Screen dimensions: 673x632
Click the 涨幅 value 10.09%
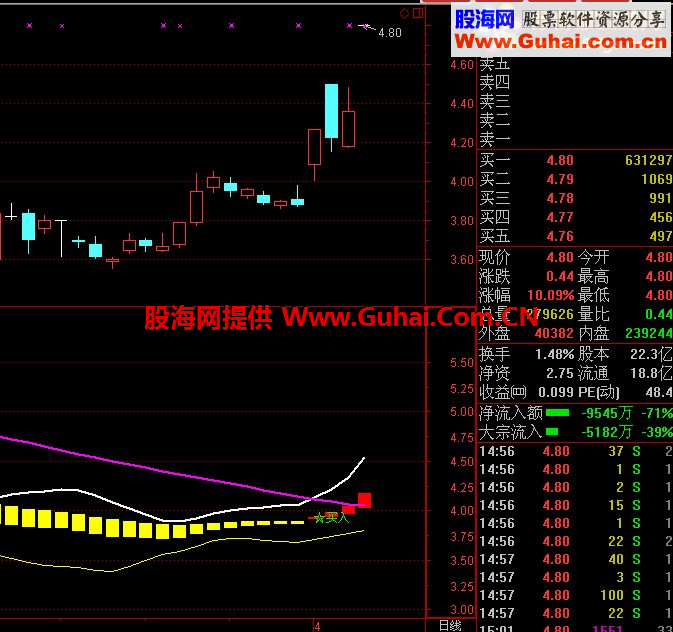(551, 295)
